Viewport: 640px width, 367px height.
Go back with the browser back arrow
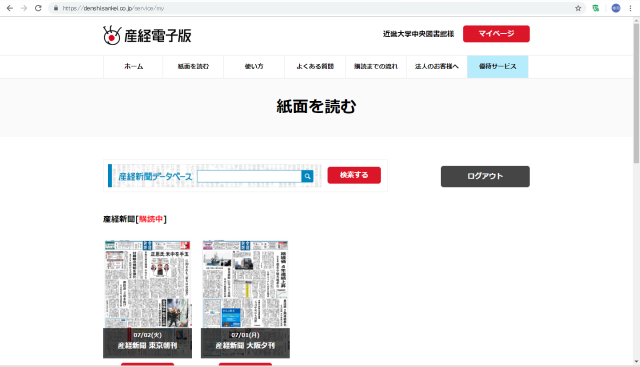10,8
